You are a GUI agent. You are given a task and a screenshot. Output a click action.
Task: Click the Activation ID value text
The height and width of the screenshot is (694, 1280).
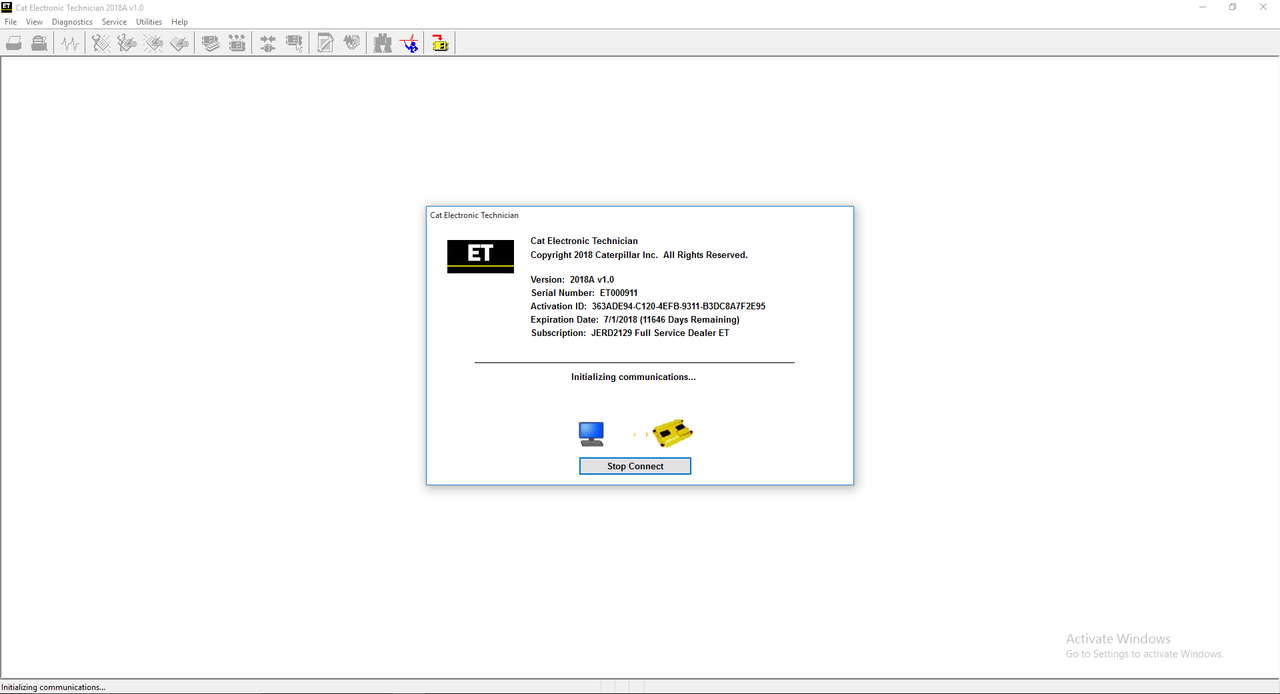(678, 306)
